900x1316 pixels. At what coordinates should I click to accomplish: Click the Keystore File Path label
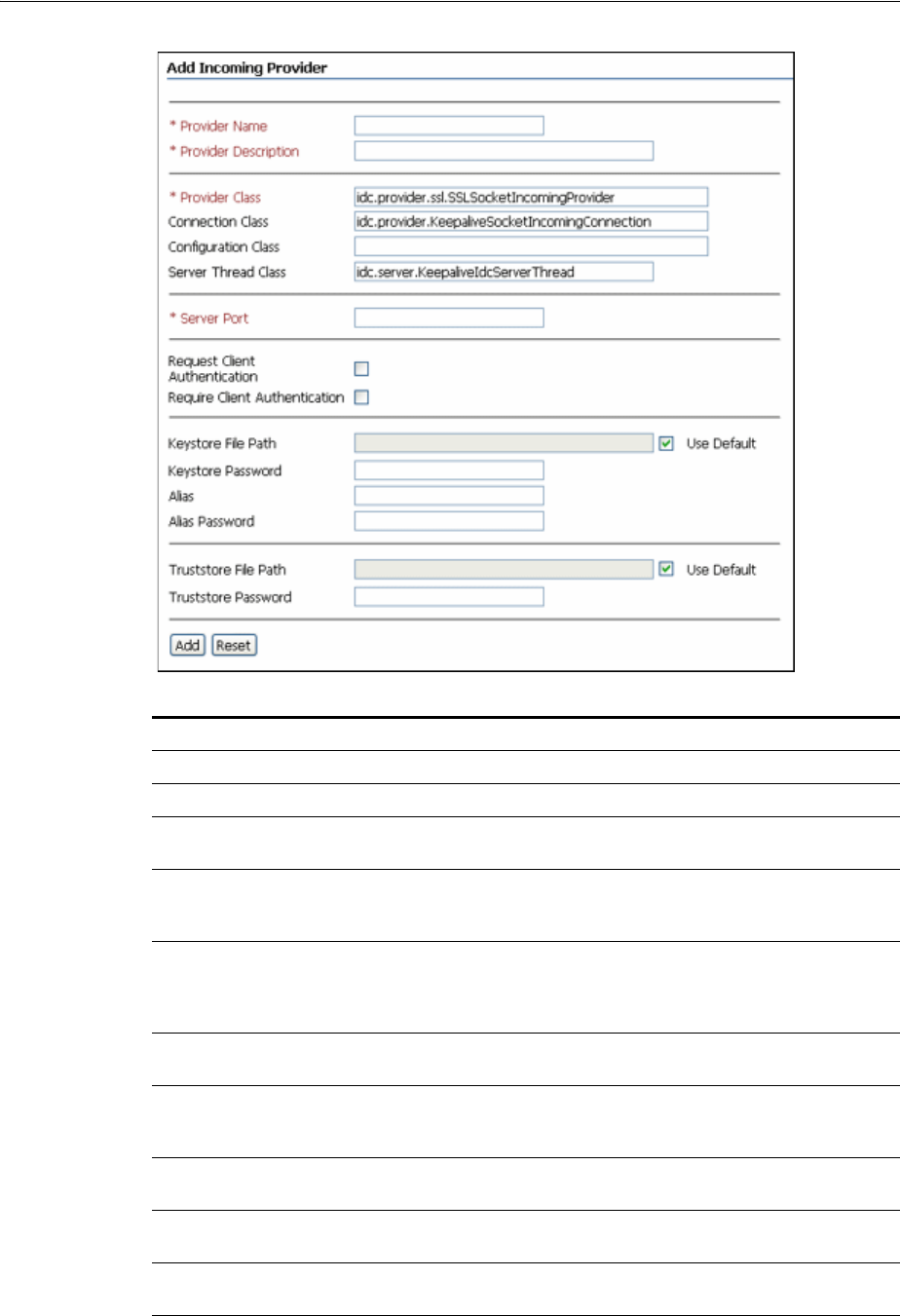click(222, 443)
